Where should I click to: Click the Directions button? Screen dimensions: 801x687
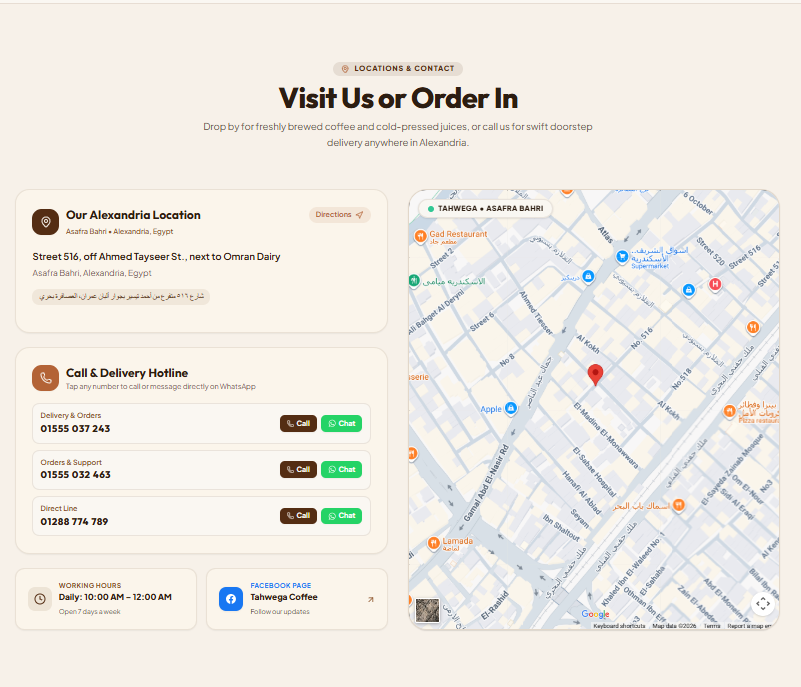coord(340,215)
